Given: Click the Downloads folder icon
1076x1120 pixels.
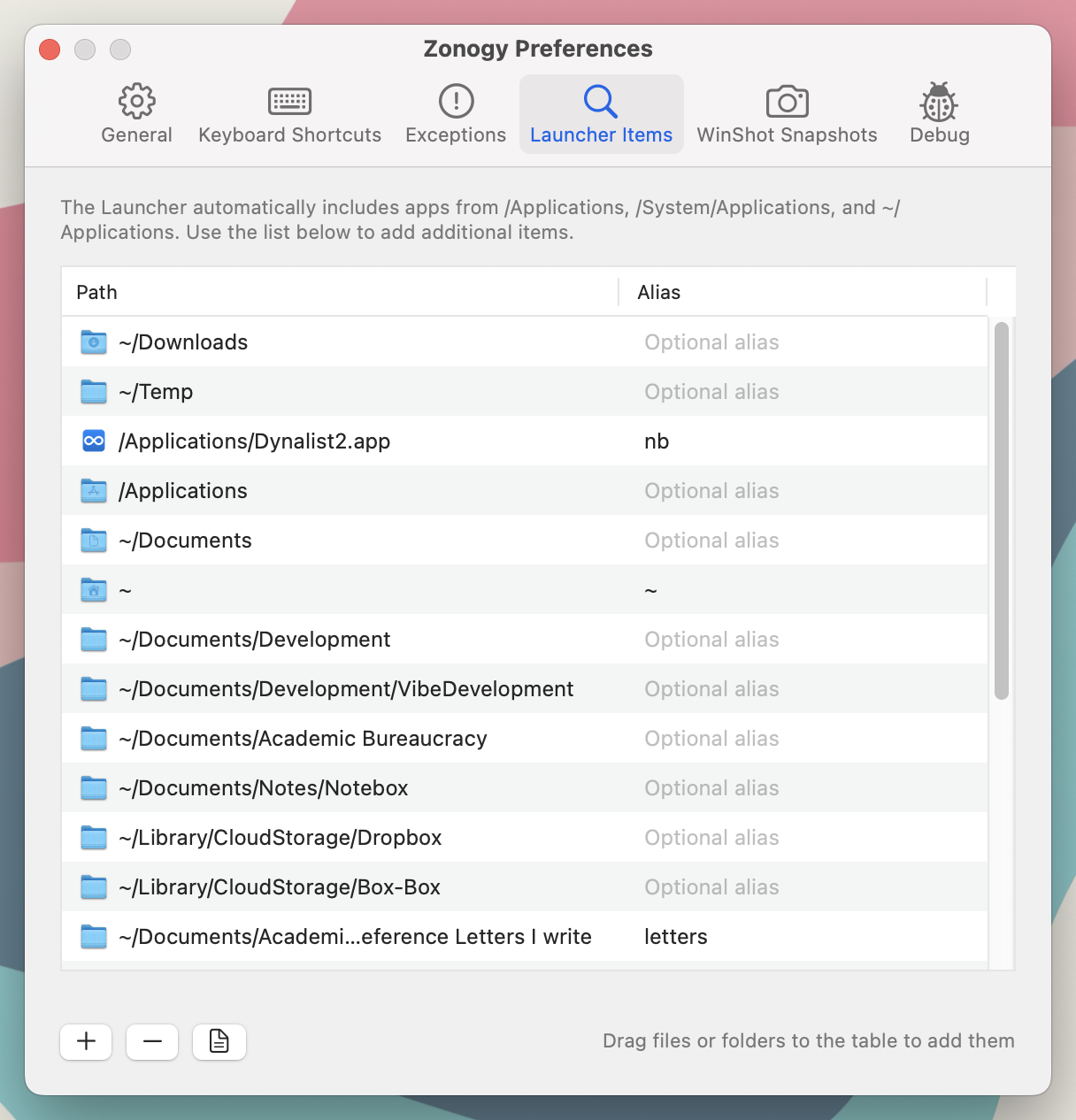Looking at the screenshot, I should (94, 341).
